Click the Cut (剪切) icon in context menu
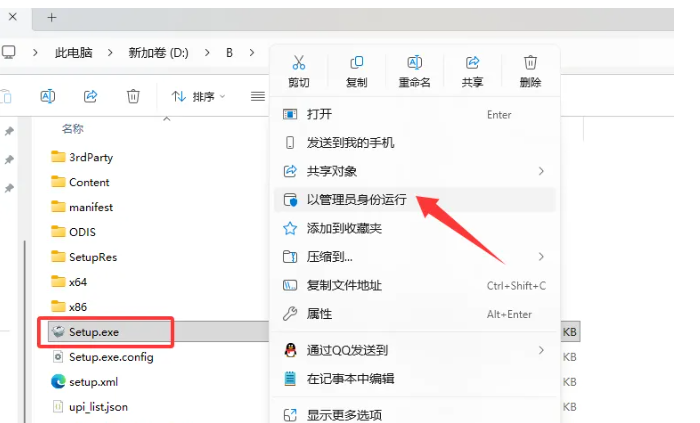The height and width of the screenshot is (423, 700). pyautogui.click(x=298, y=63)
